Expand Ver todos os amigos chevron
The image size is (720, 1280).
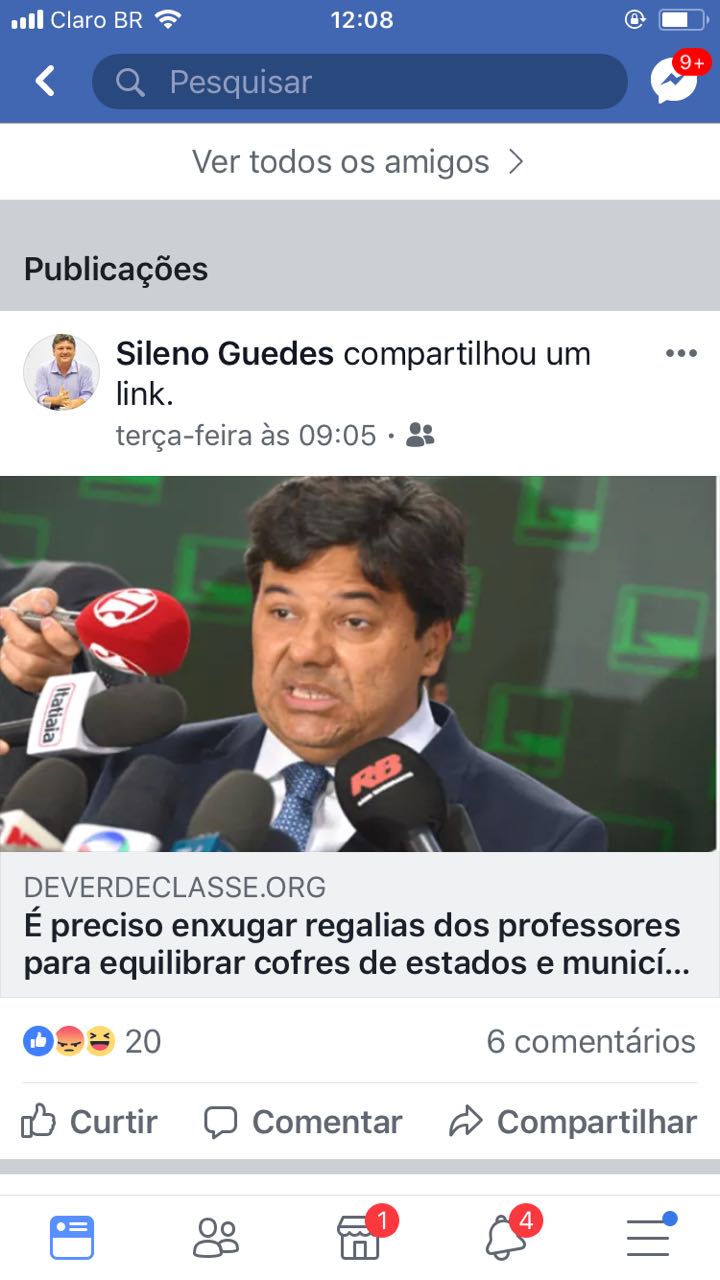[516, 162]
